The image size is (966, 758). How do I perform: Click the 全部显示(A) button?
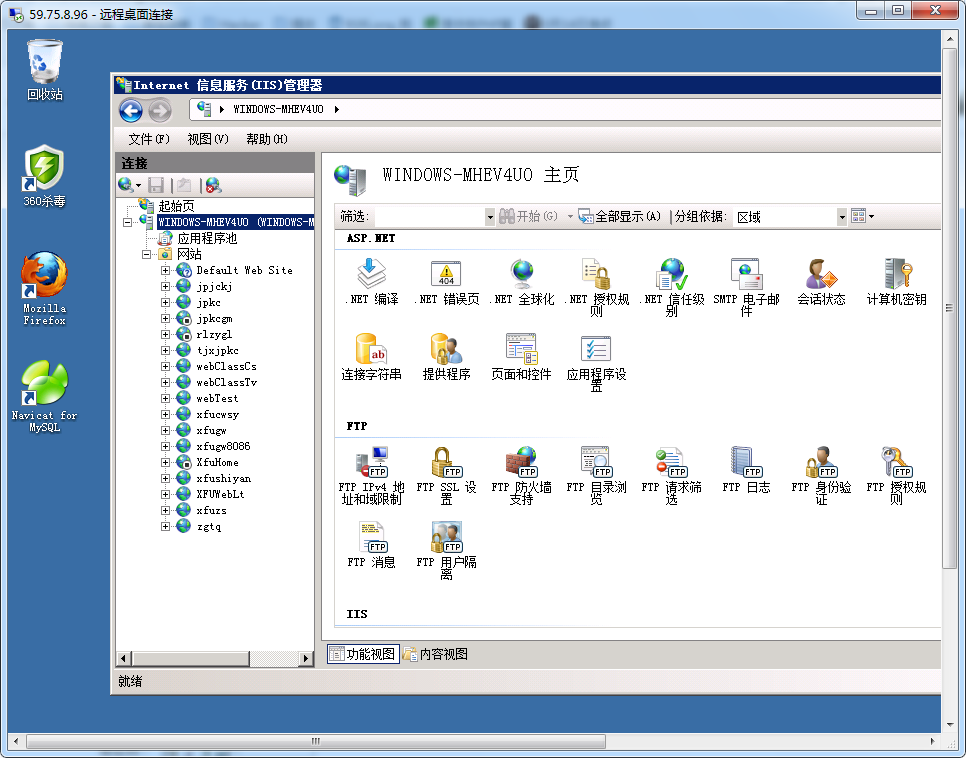coord(620,216)
